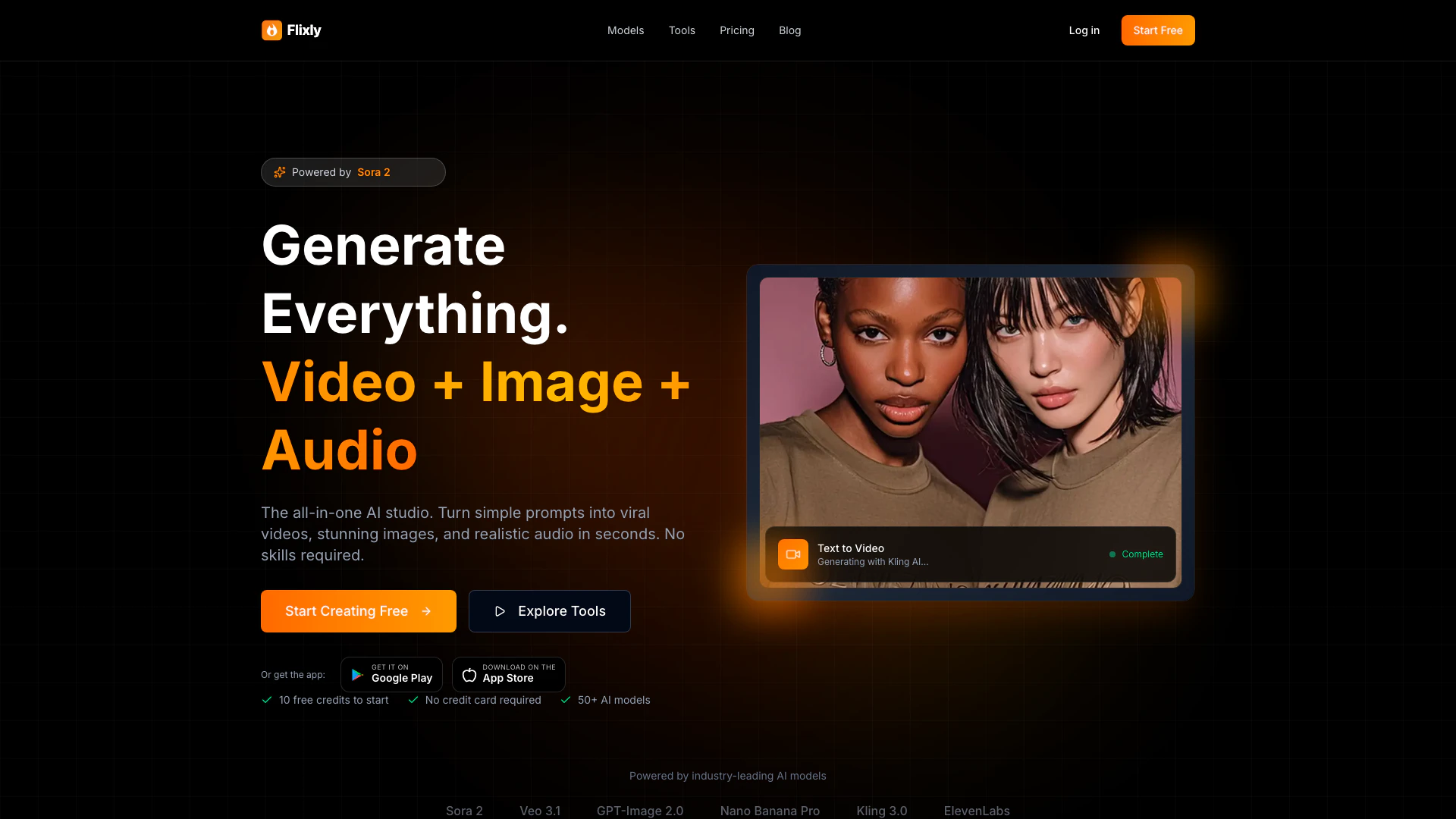The height and width of the screenshot is (819, 1456).
Task: Click the Flixly flame logo icon
Action: 271,30
